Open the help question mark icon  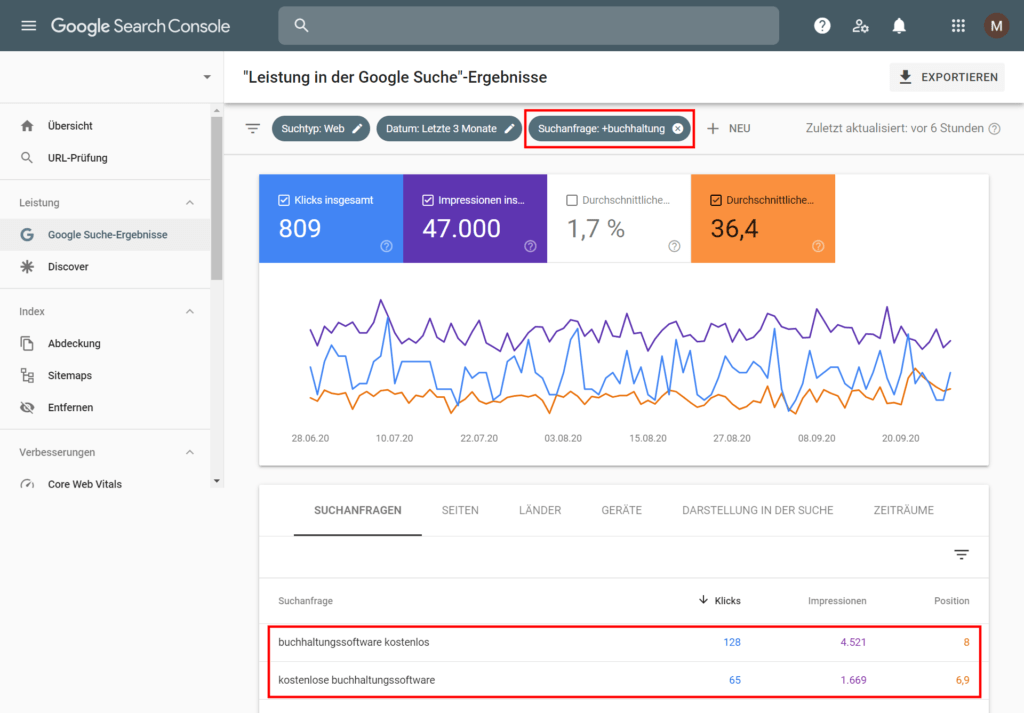[822, 25]
